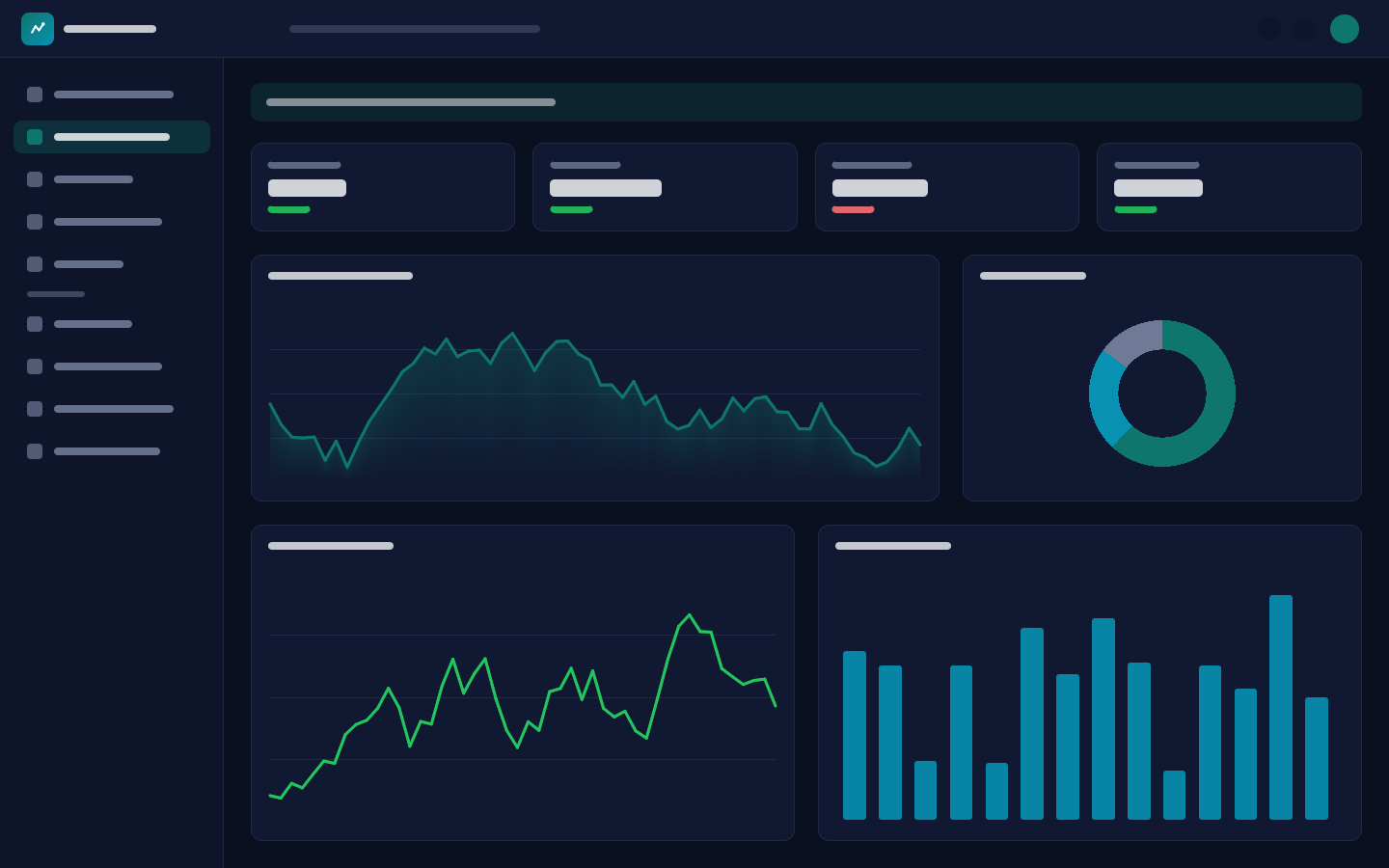Open the teal user avatar circle
The image size is (1389, 868).
[1345, 29]
